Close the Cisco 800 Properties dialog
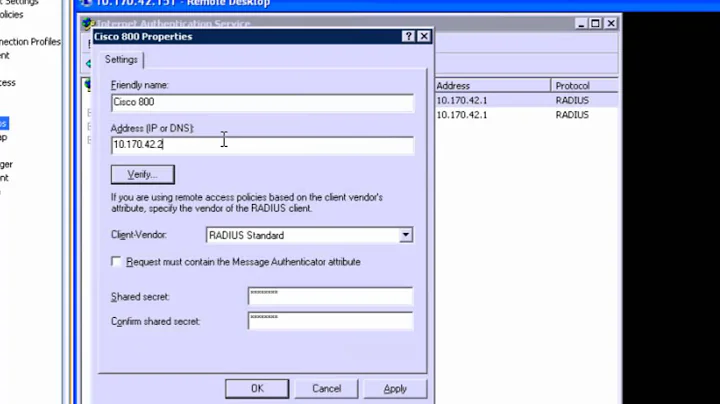The height and width of the screenshot is (404, 720). (x=424, y=36)
